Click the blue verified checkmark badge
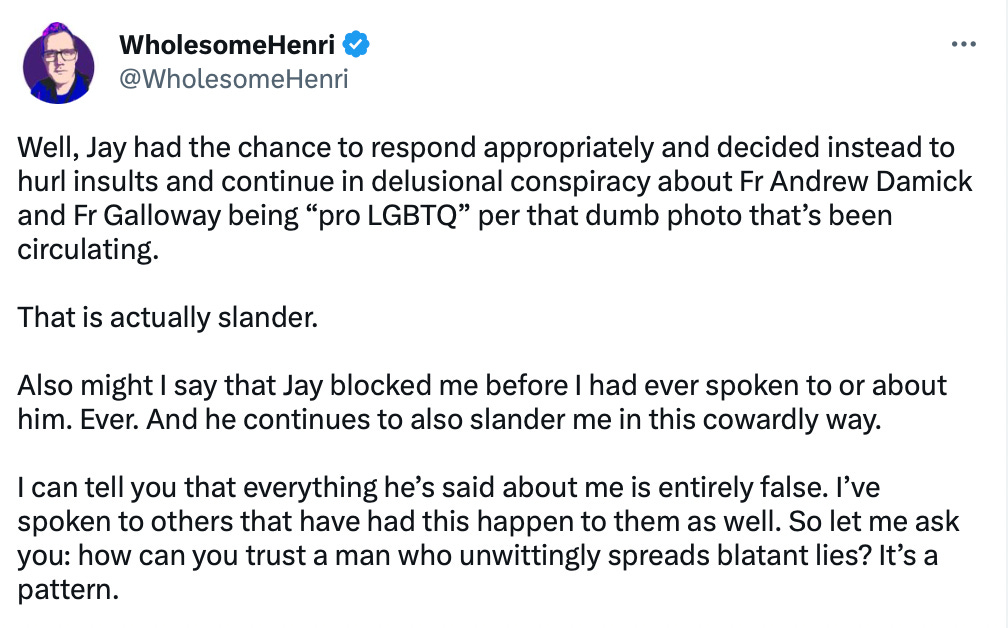 click(x=356, y=44)
